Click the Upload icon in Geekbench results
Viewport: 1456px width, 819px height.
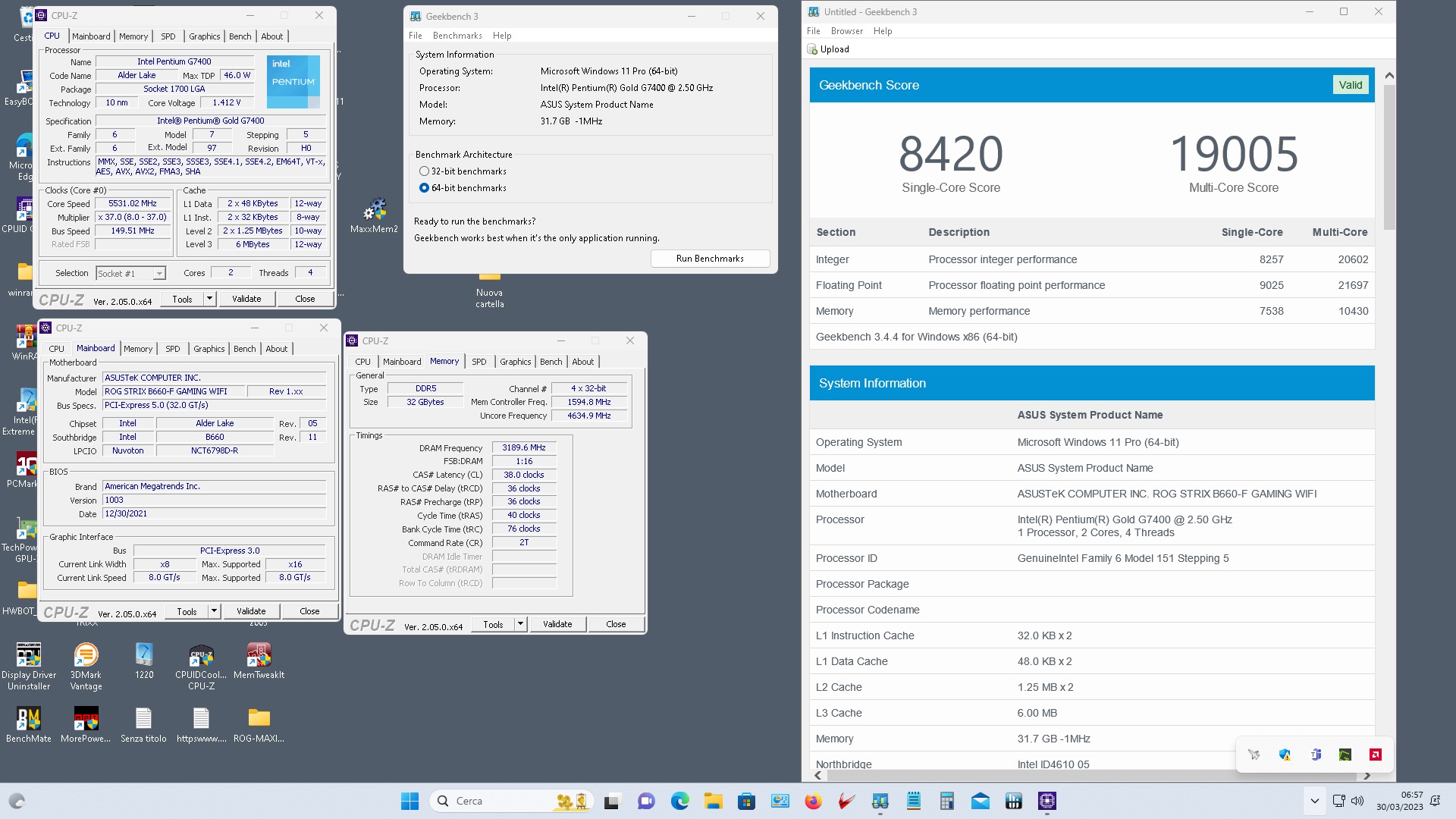pos(813,49)
